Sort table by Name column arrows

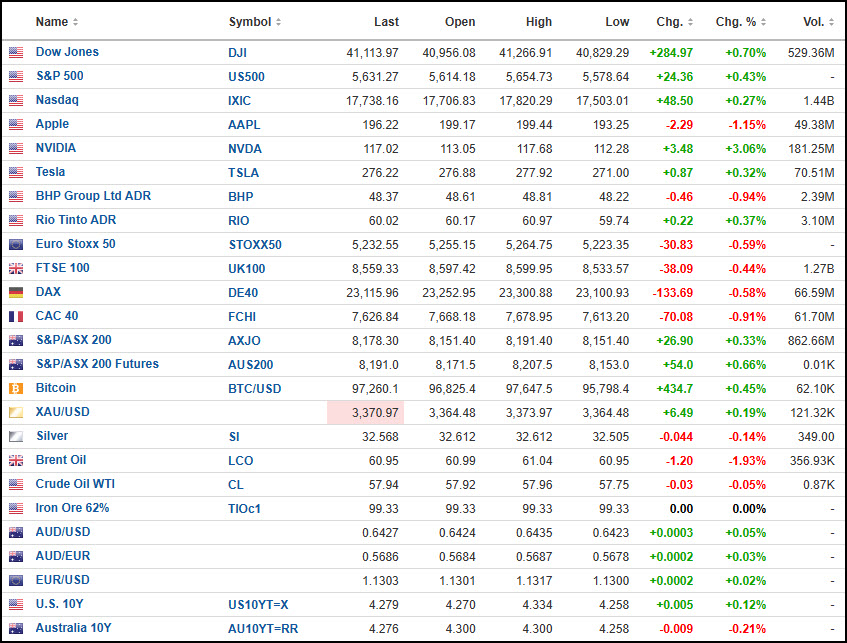(76, 22)
